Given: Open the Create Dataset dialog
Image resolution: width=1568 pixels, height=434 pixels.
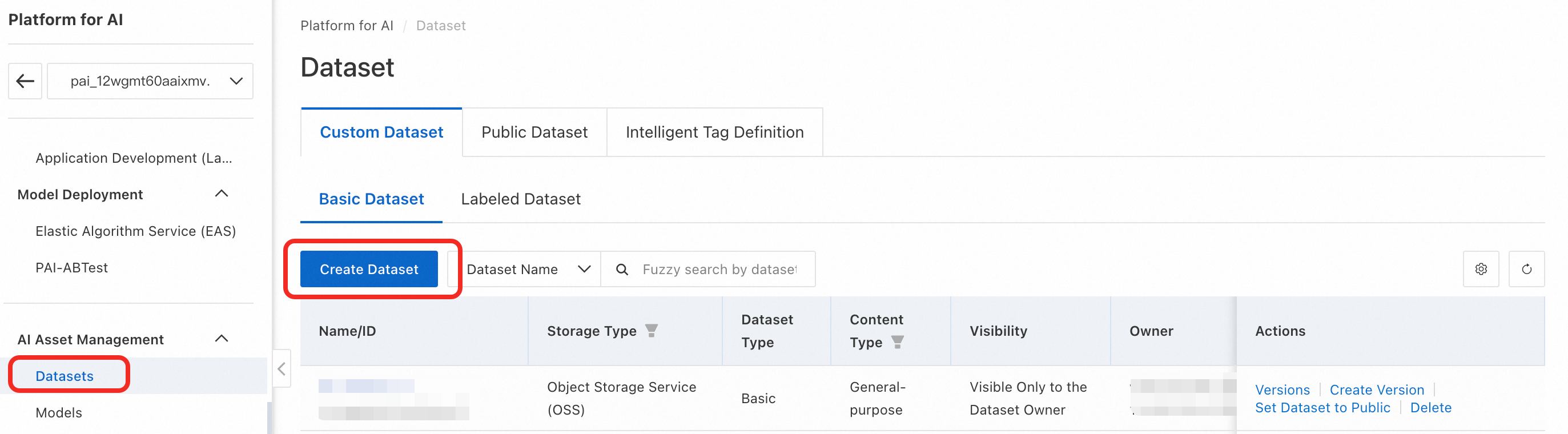Looking at the screenshot, I should (x=368, y=268).
